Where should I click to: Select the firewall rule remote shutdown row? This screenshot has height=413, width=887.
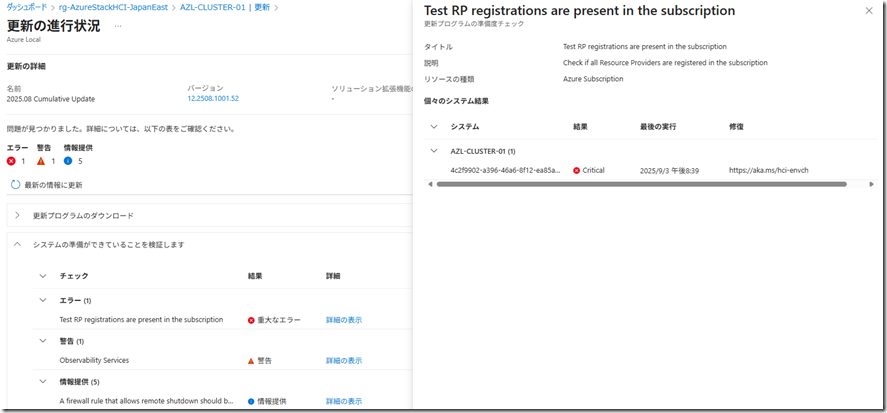pos(147,401)
